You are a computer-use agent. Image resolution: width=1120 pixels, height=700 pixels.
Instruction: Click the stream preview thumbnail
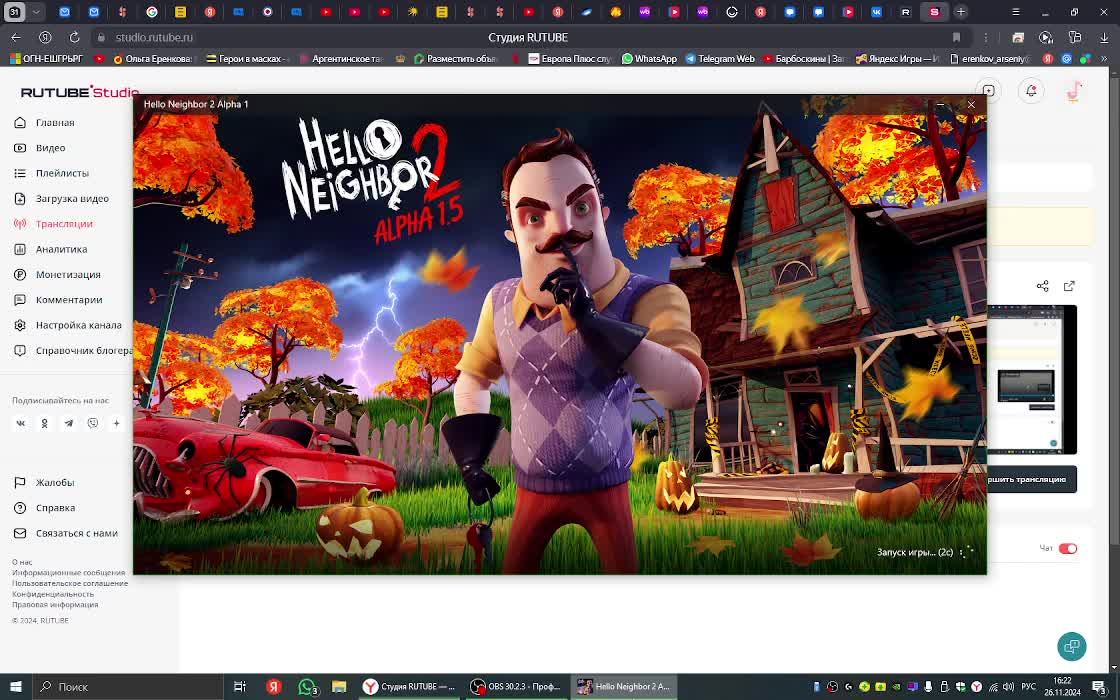coord(1032,380)
